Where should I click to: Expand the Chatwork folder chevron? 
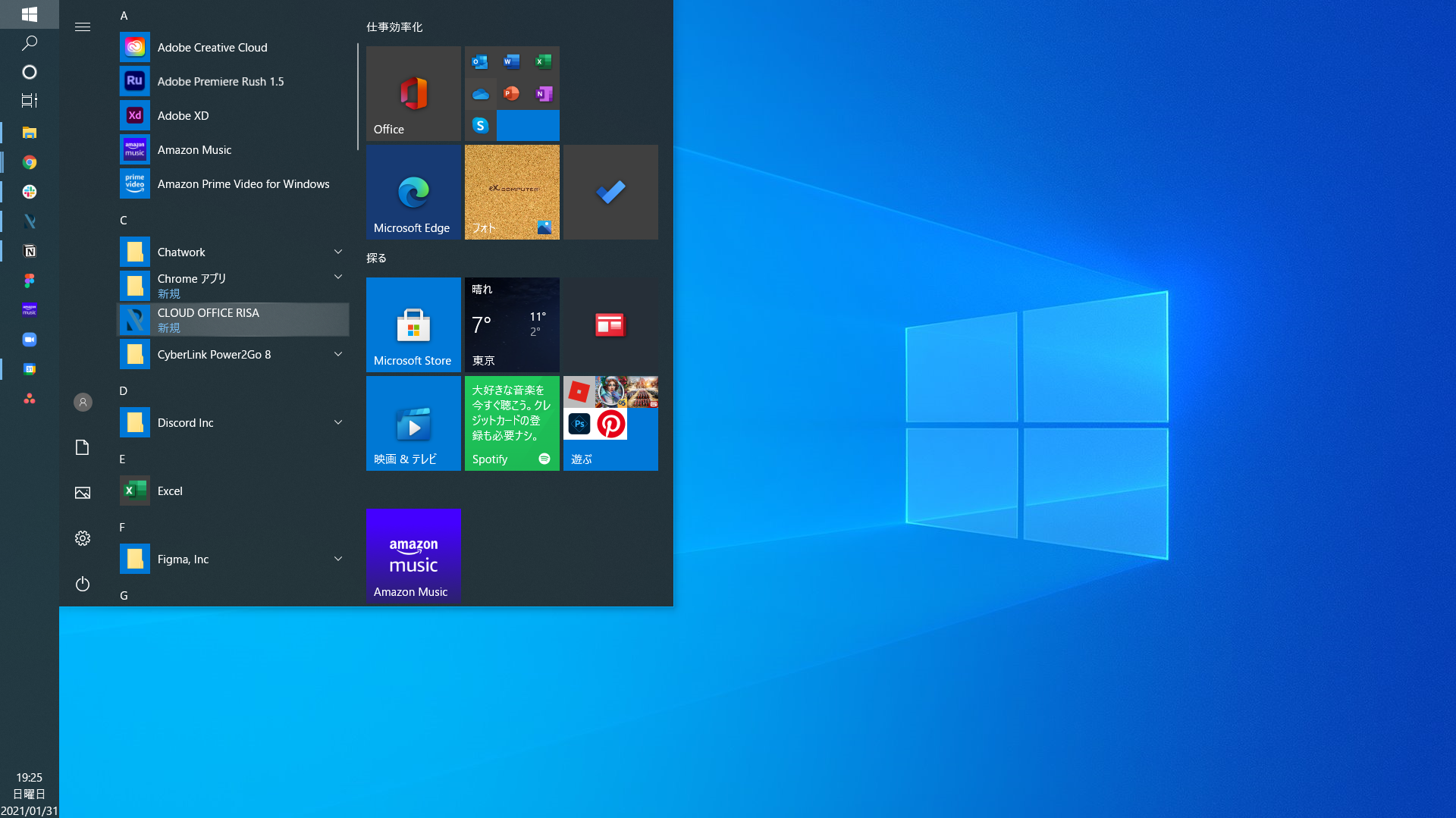[338, 252]
